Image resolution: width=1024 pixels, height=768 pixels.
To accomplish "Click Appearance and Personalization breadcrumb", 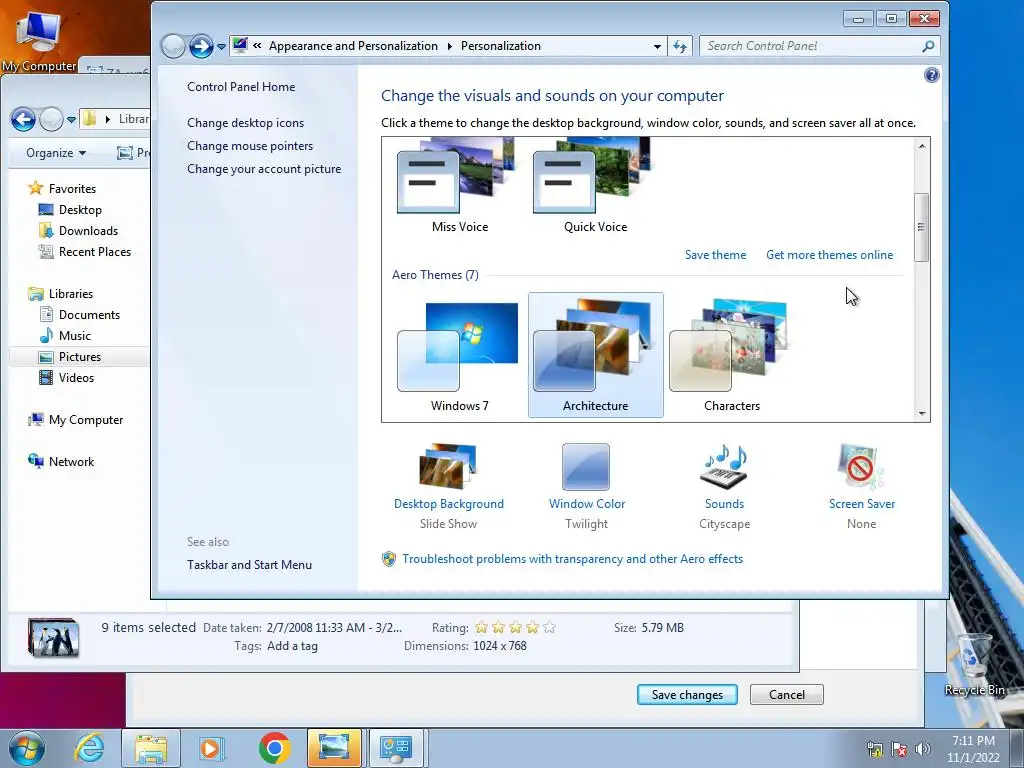I will (353, 46).
